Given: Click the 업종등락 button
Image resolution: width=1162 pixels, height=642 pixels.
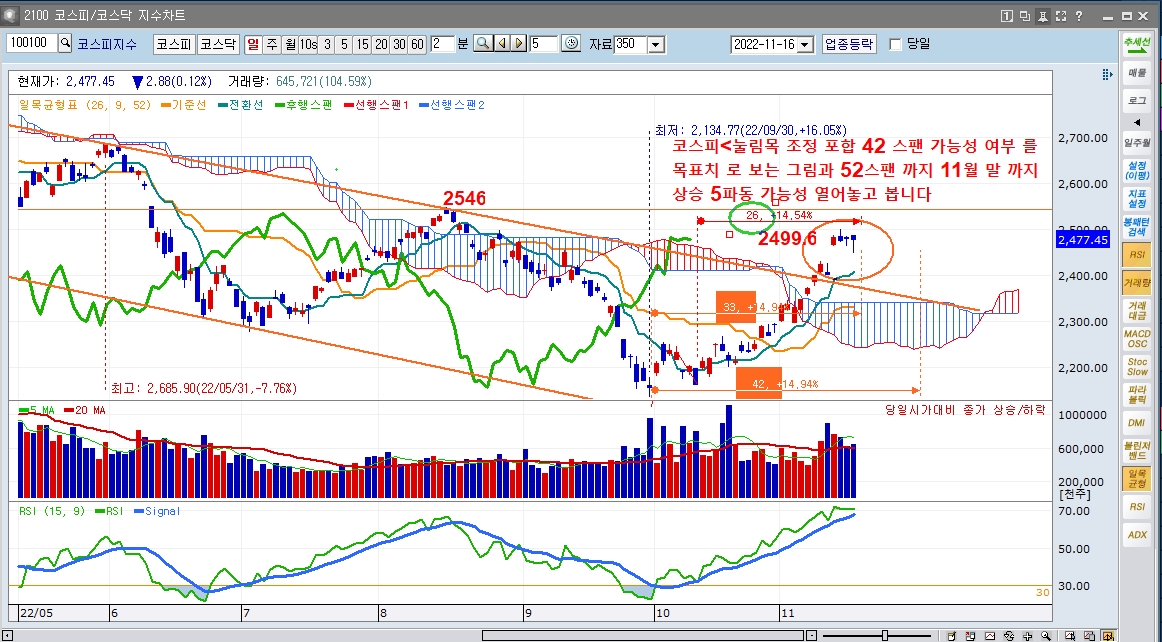Looking at the screenshot, I should coord(849,44).
